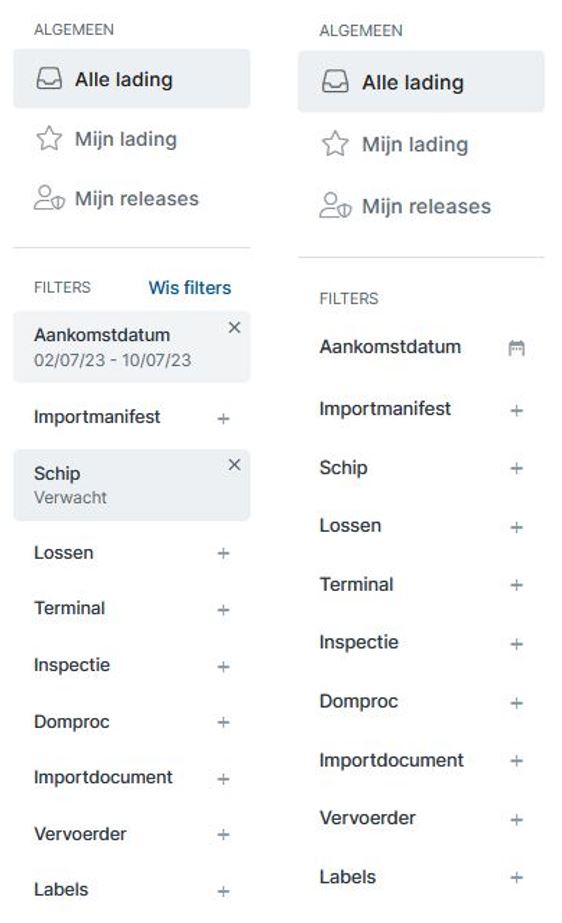Expand the Importmanifest filter in left panel
The width and height of the screenshot is (562, 923).
[223, 419]
